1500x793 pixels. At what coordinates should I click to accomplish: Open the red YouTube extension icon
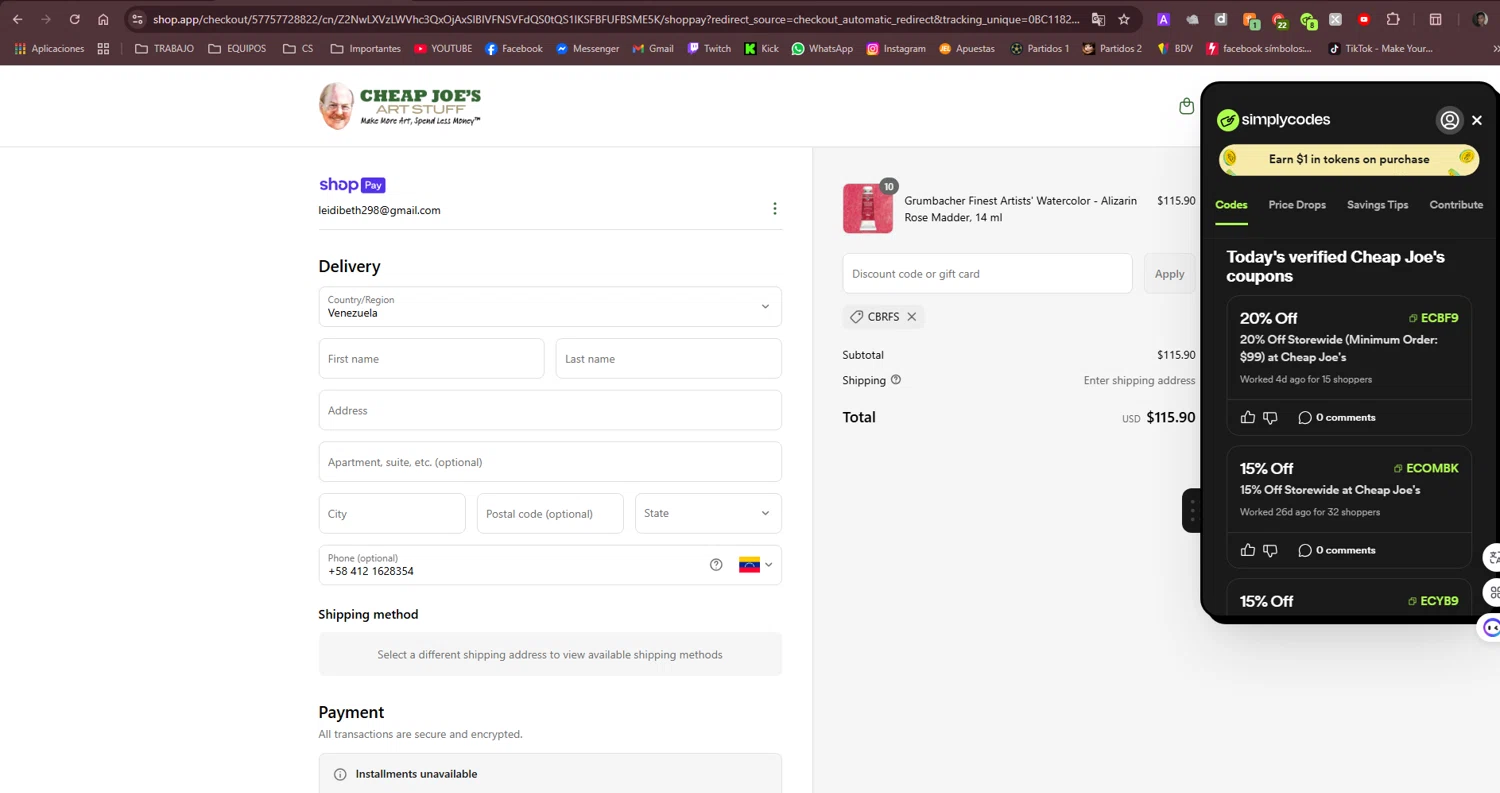pos(1364,19)
